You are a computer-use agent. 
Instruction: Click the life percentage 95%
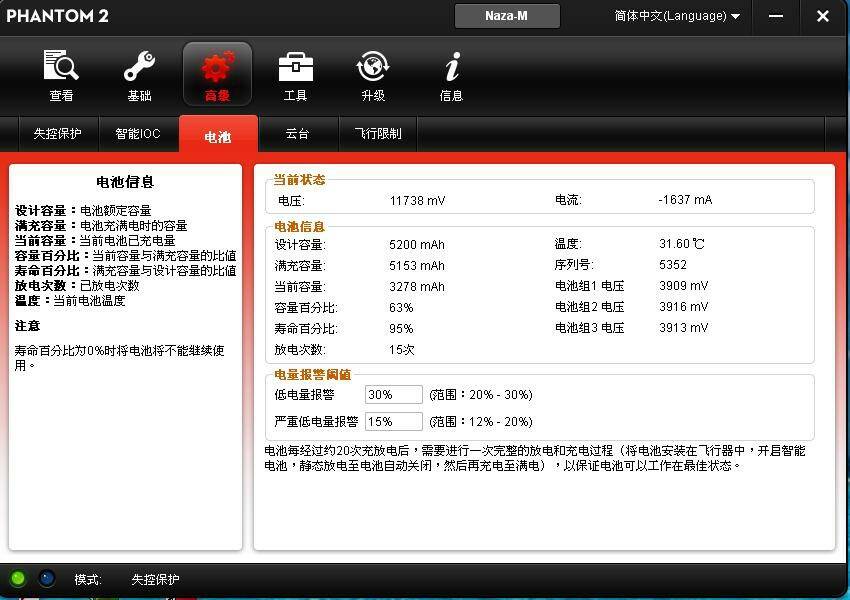tap(401, 328)
